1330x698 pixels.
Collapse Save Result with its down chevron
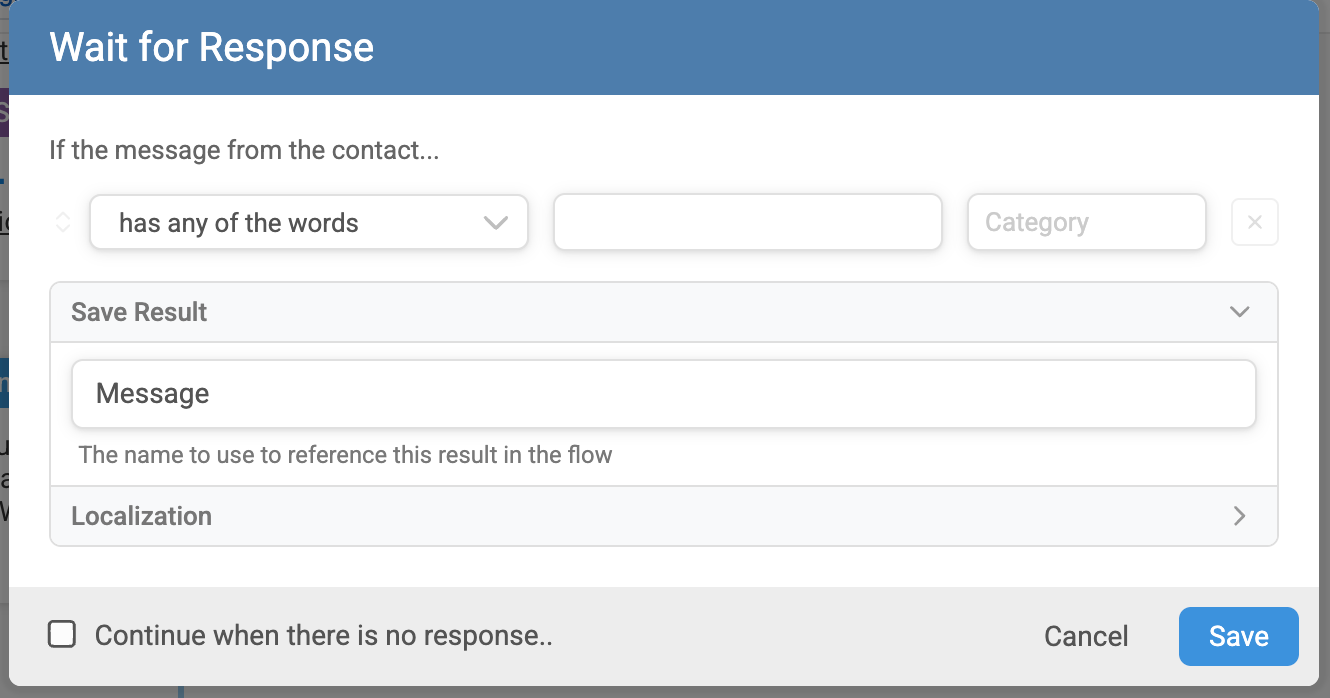point(1240,312)
